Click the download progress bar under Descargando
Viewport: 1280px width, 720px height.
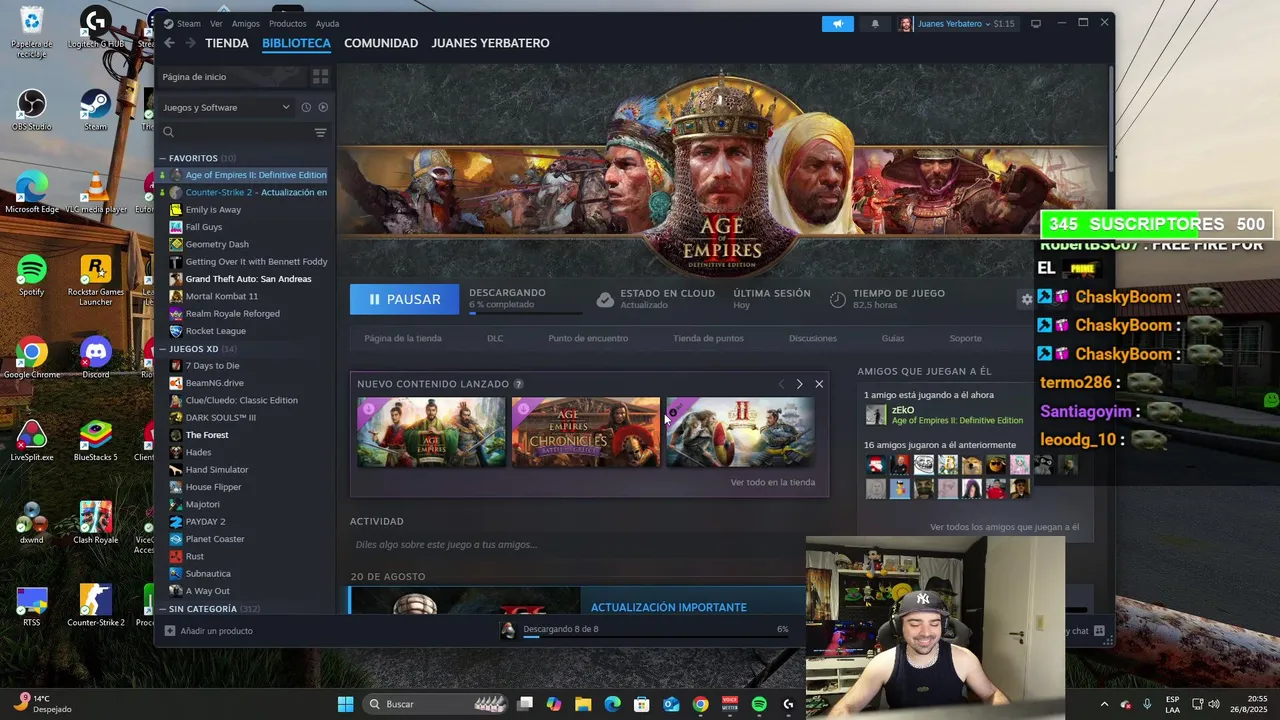pyautogui.click(x=524, y=313)
